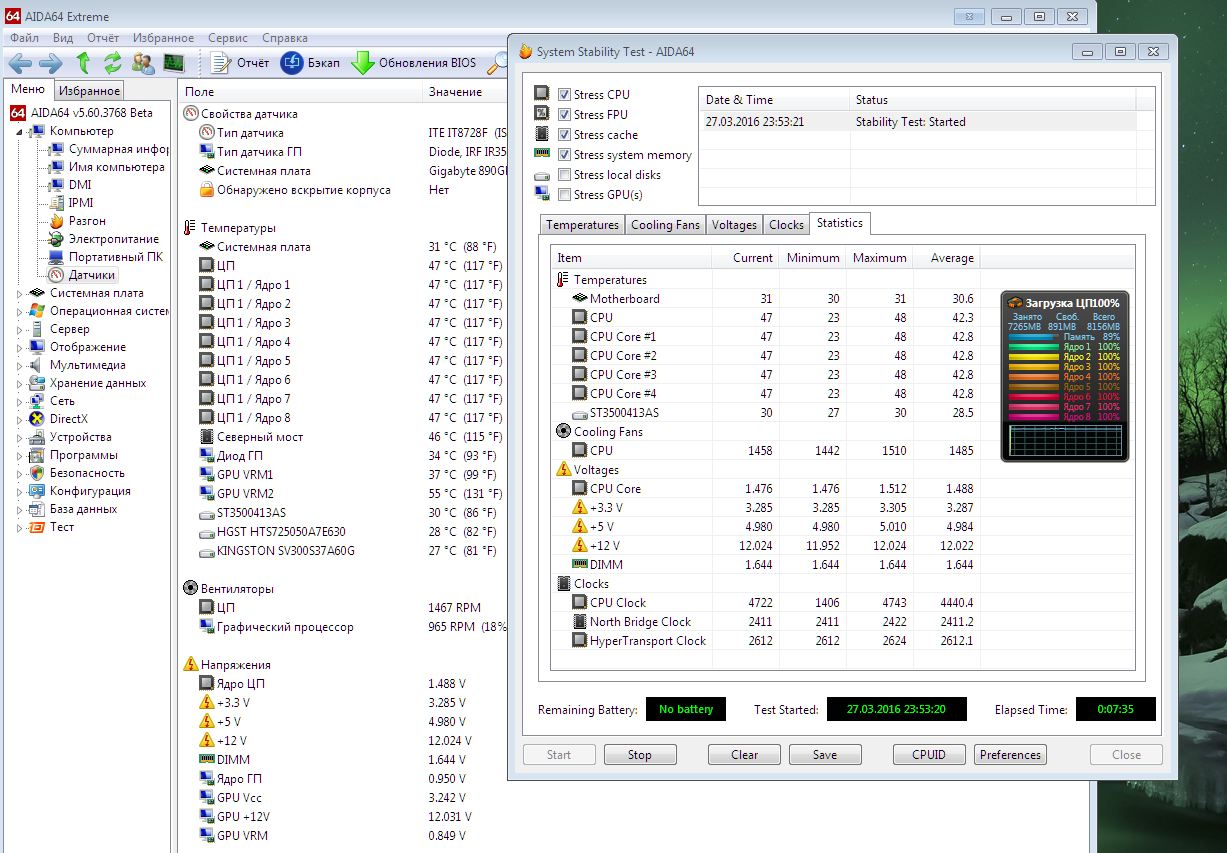Image resolution: width=1227 pixels, height=853 pixels.
Task: Enable the Stress GPU(s) checkbox
Action: [564, 194]
